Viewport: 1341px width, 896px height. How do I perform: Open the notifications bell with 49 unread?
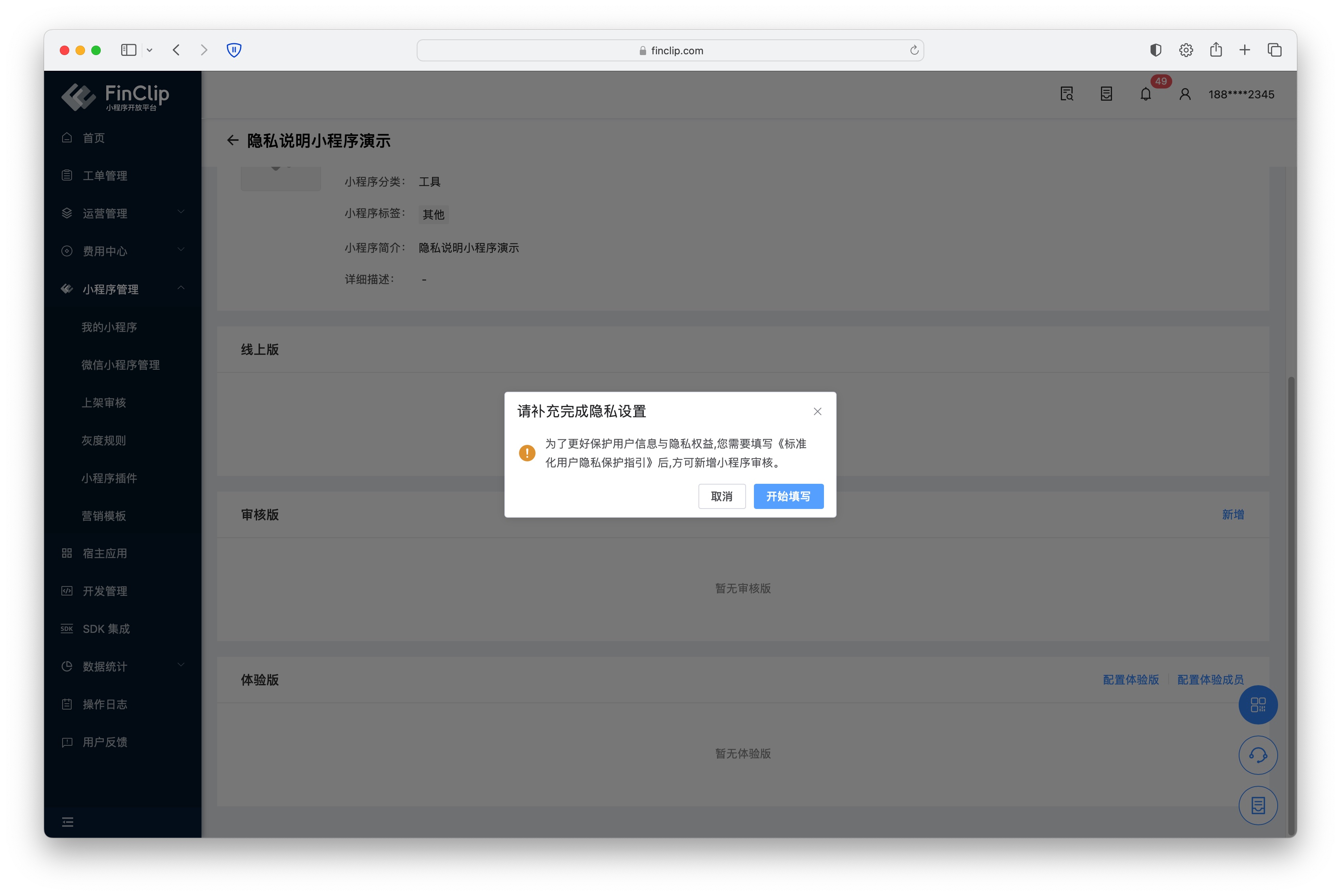(x=1145, y=94)
